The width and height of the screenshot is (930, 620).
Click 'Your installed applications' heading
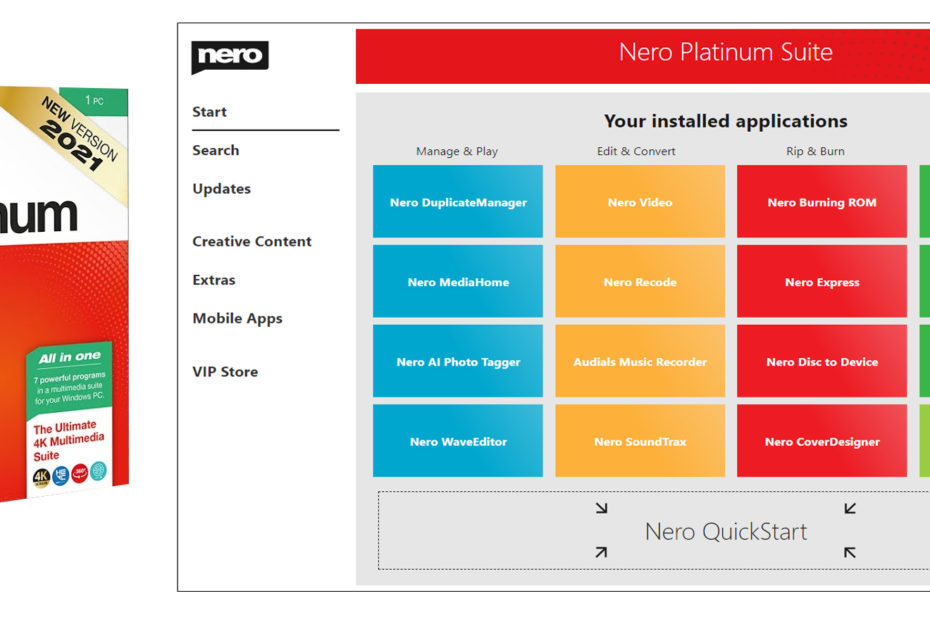[x=725, y=121]
